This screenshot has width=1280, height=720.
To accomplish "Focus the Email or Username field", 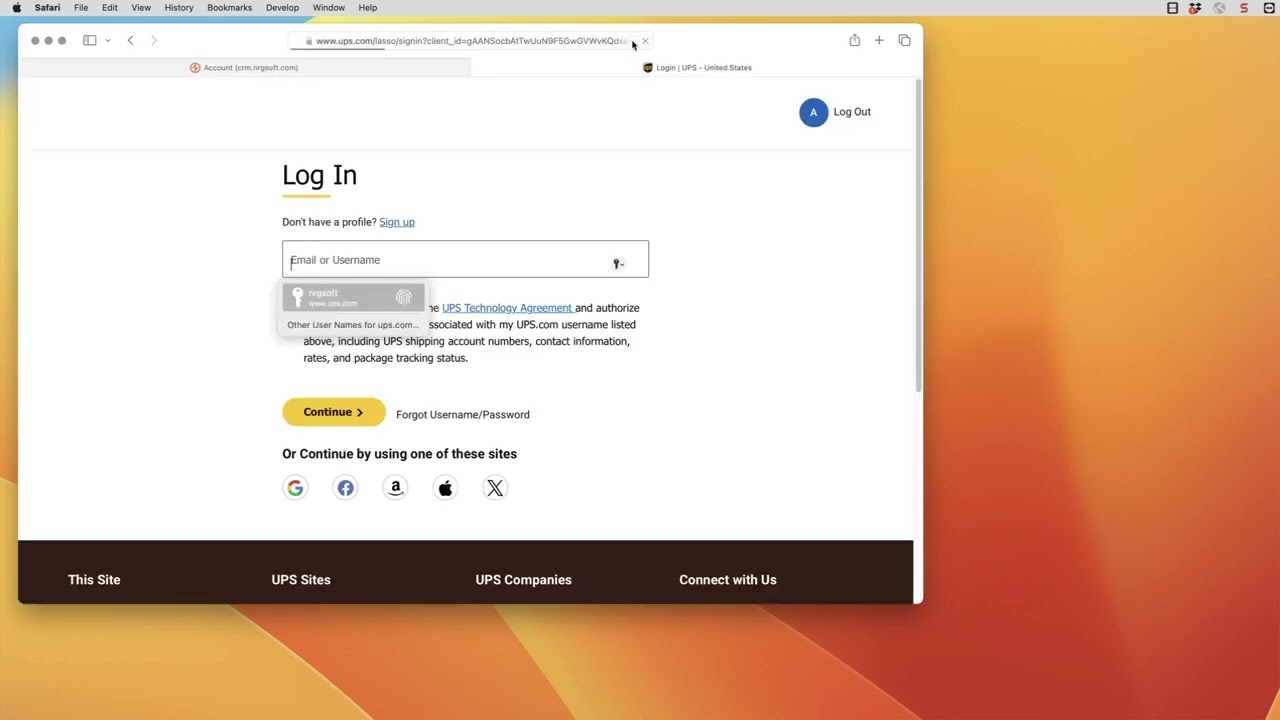I will click(x=465, y=259).
